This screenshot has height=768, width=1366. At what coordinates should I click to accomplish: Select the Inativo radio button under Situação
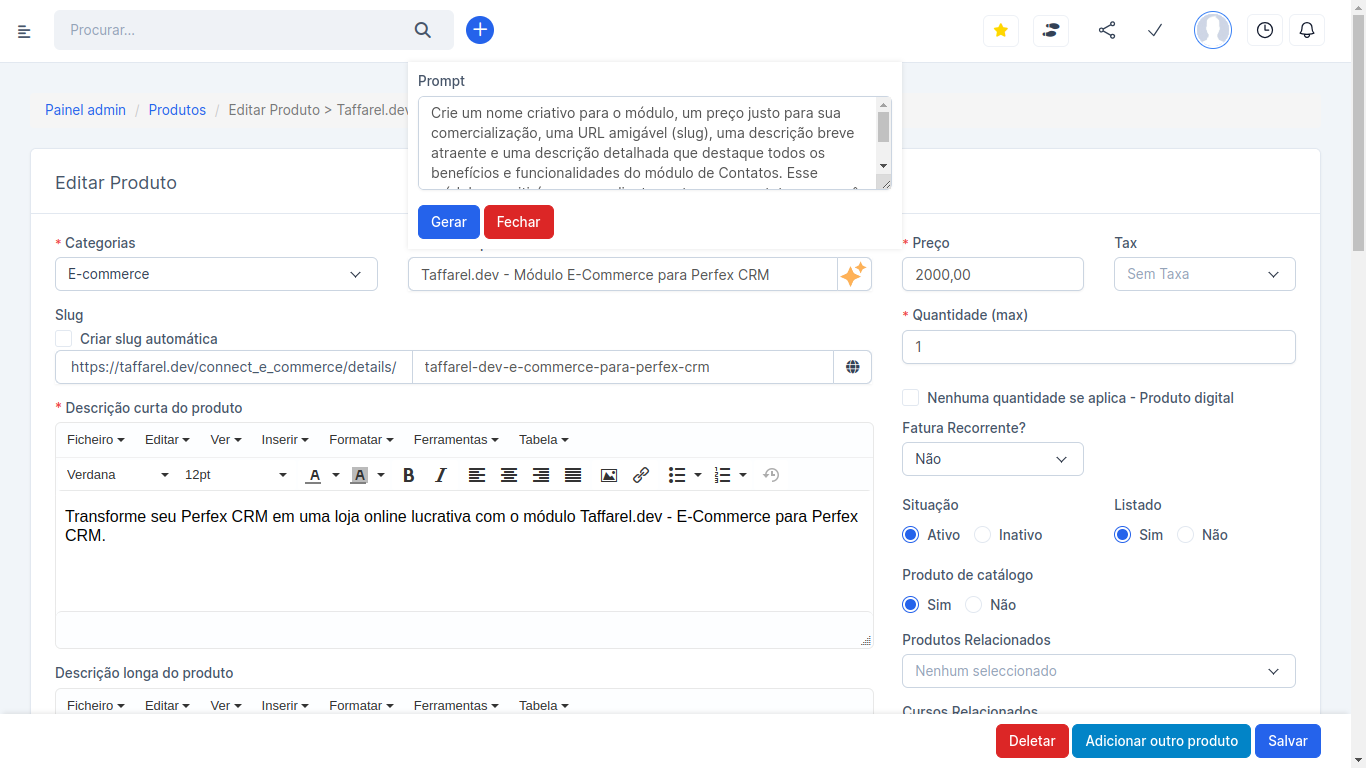(982, 534)
